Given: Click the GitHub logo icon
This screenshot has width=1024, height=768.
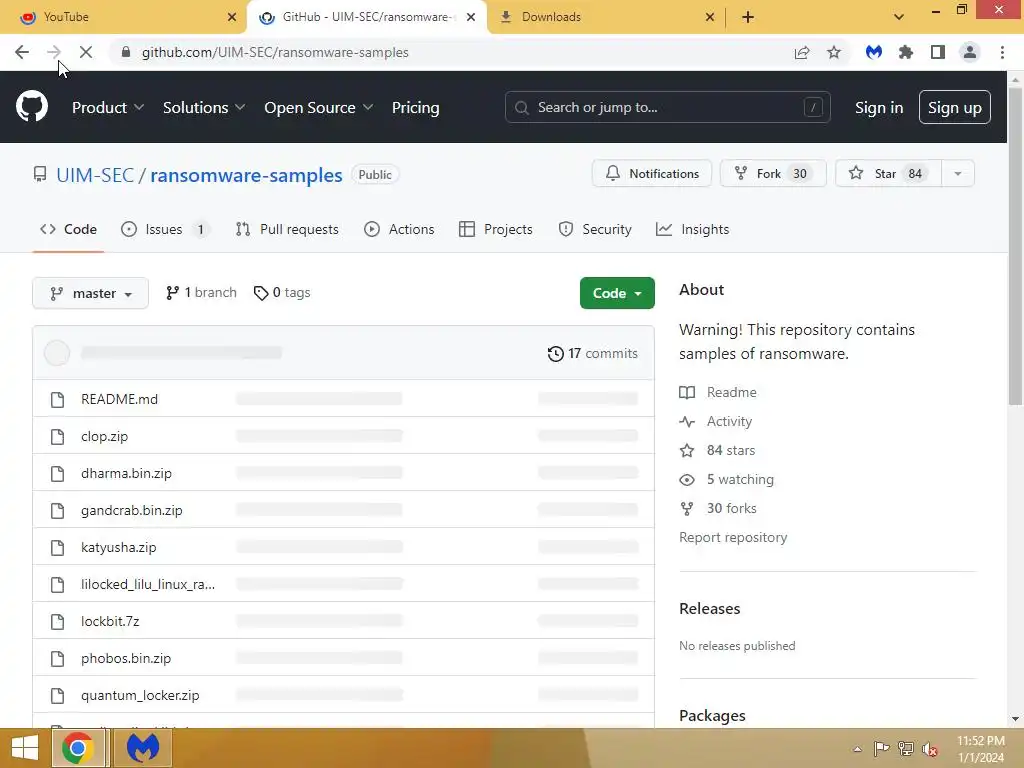Looking at the screenshot, I should tap(31, 107).
